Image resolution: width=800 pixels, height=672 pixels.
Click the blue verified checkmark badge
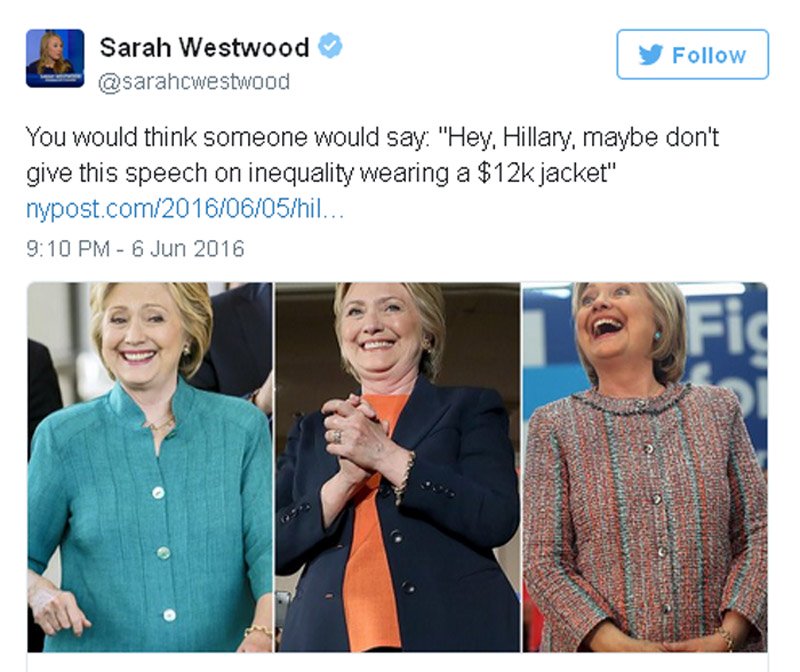(x=330, y=46)
